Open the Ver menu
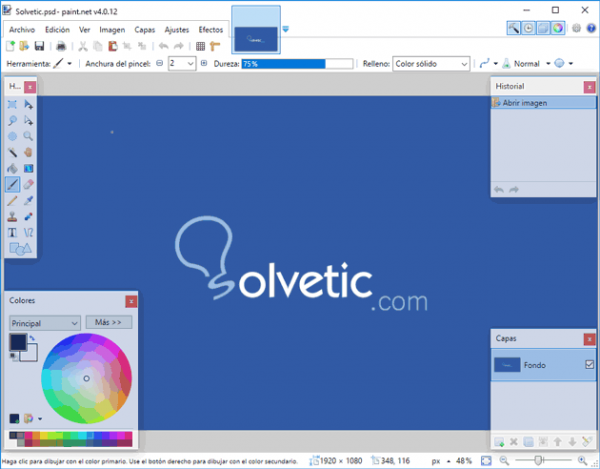Viewport: 600px width, 469px height. tap(85, 30)
